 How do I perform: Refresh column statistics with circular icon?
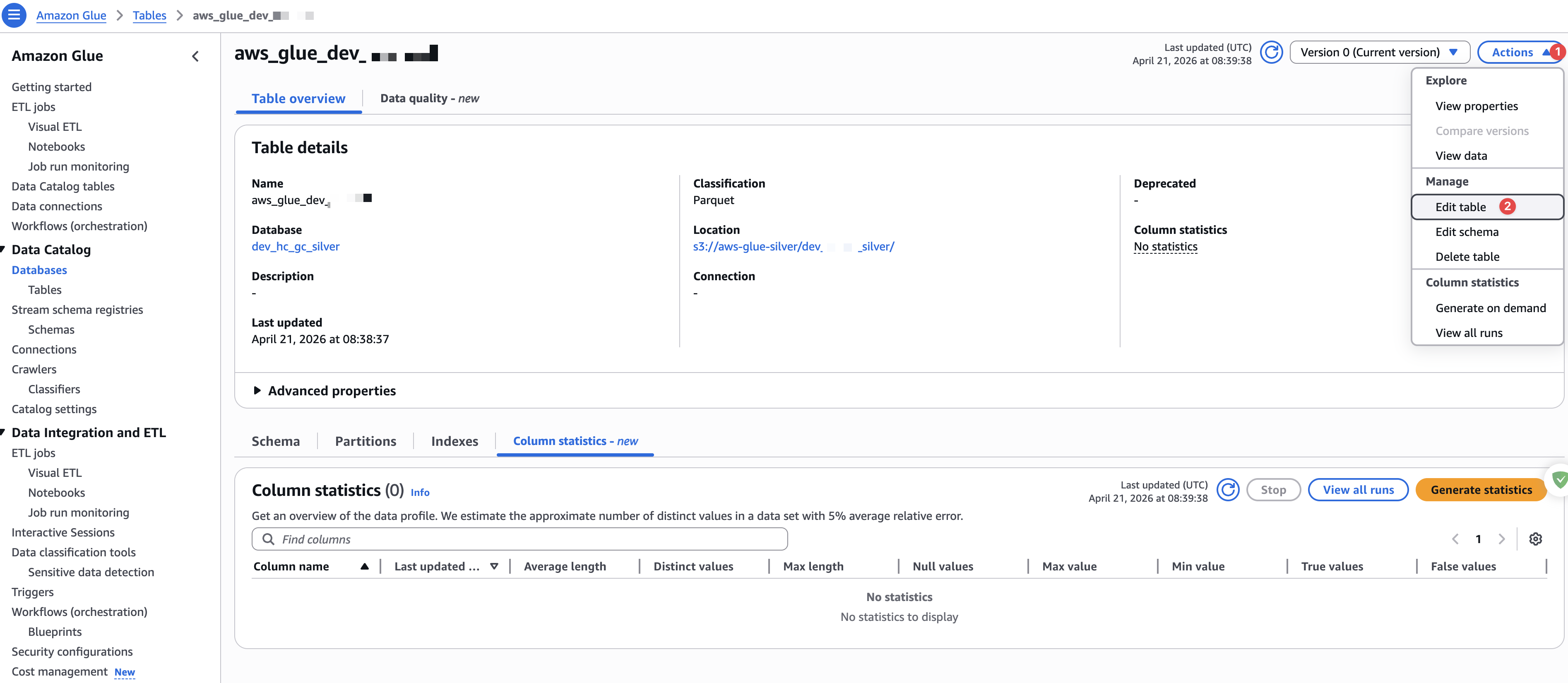pyautogui.click(x=1228, y=490)
